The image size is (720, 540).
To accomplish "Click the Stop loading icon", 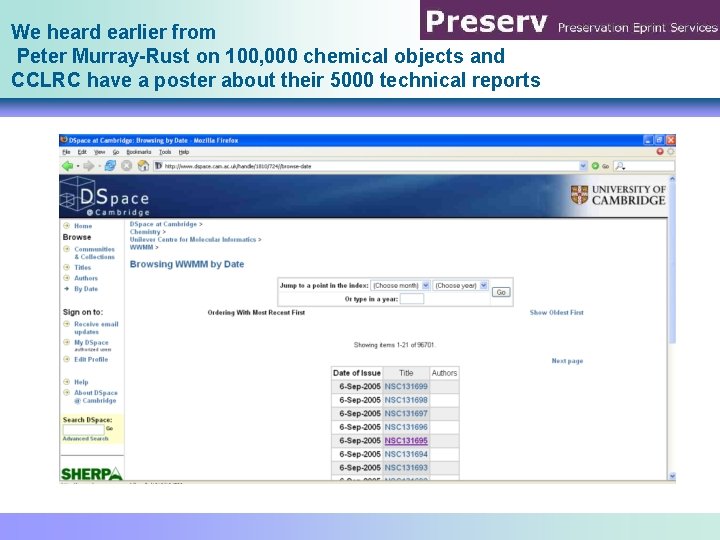I will click(127, 166).
